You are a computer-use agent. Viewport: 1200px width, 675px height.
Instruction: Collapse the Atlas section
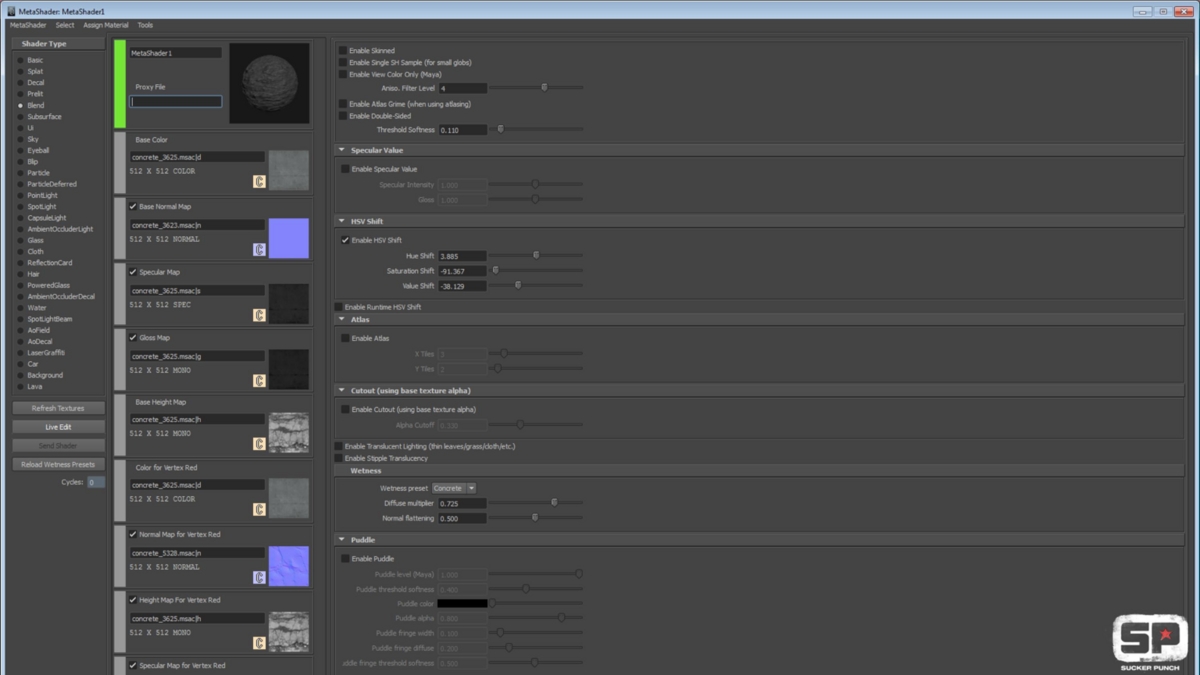[341, 320]
